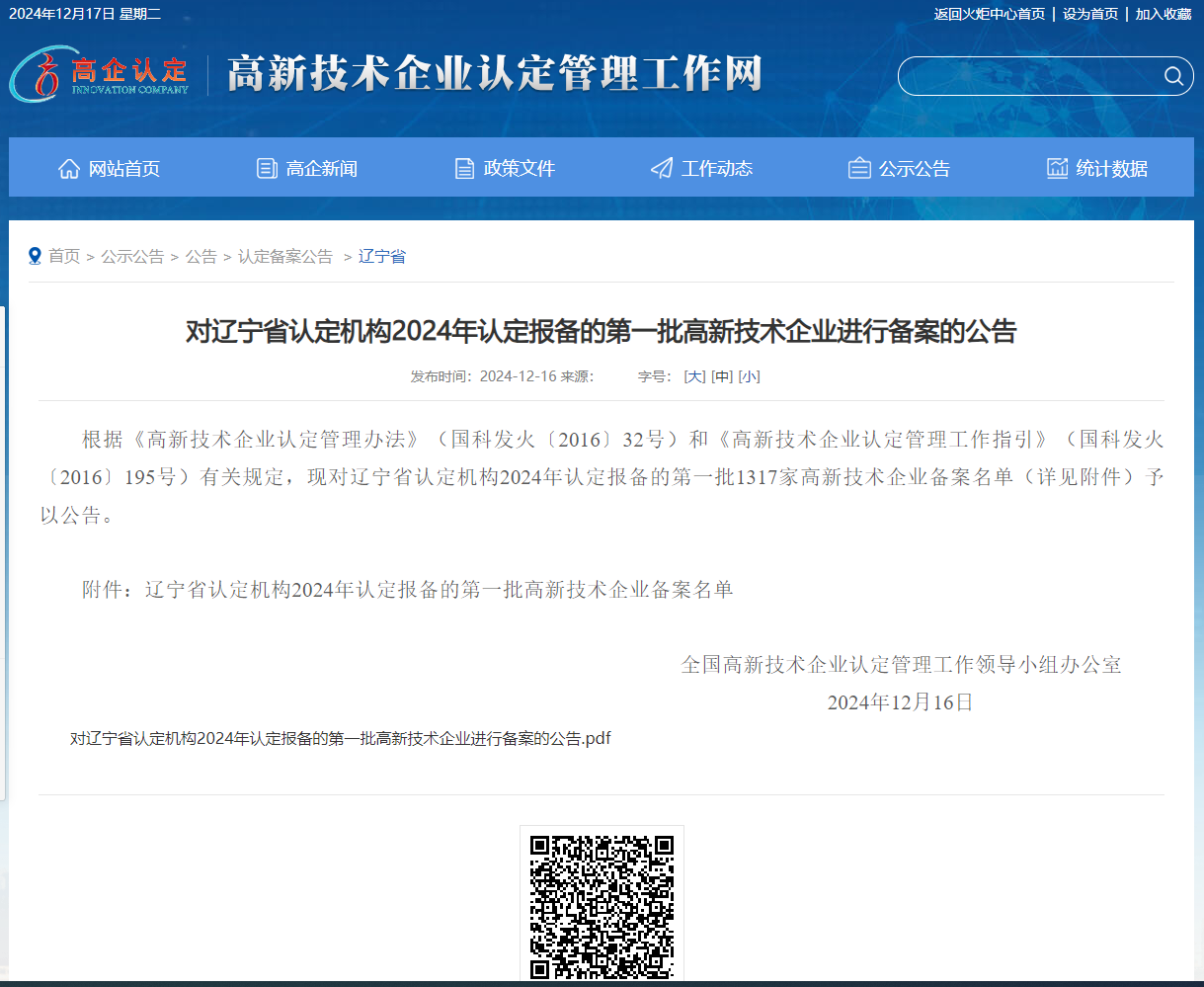This screenshot has width=1204, height=987.
Task: Open the 政策文件 menu item
Action: point(519,169)
